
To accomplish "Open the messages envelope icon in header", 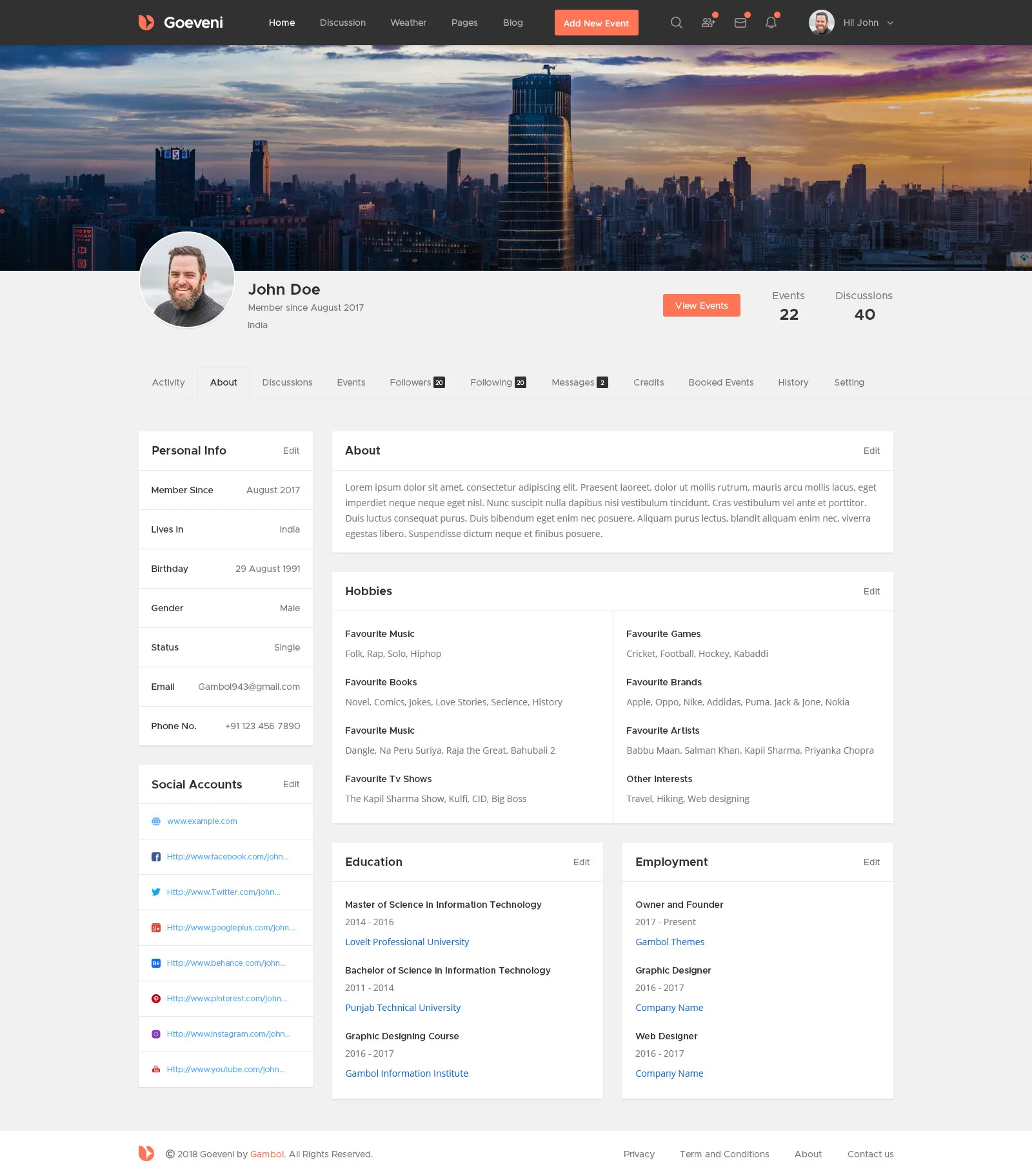I will [x=740, y=23].
